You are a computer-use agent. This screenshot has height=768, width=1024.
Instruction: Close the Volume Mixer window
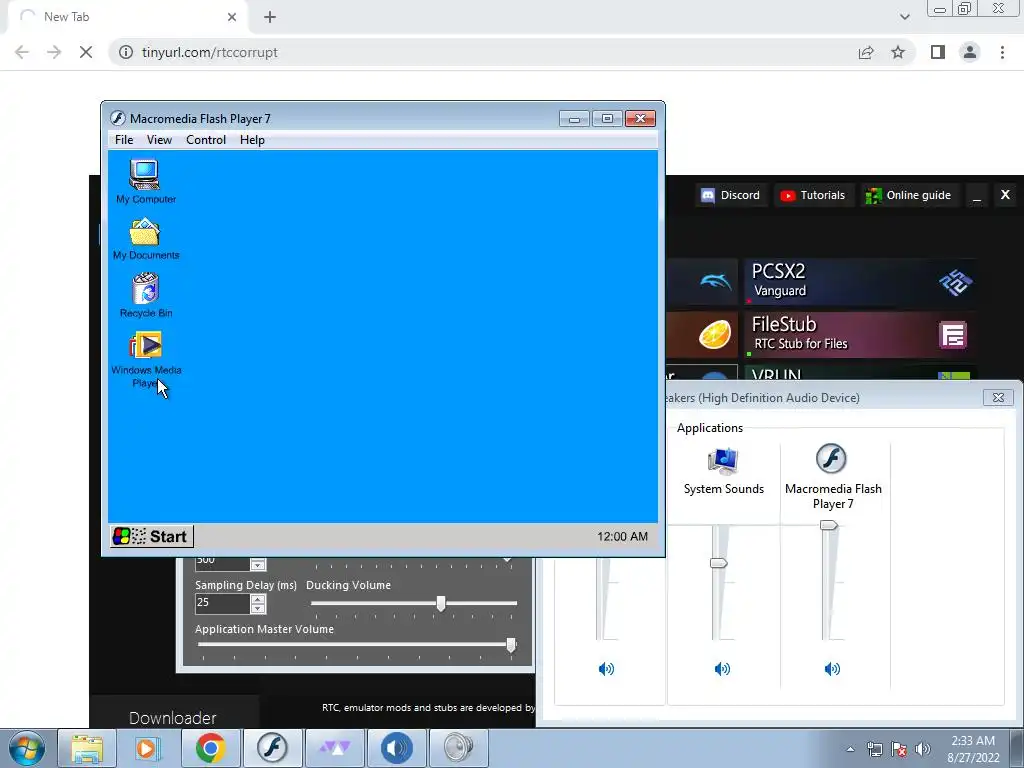[998, 397]
